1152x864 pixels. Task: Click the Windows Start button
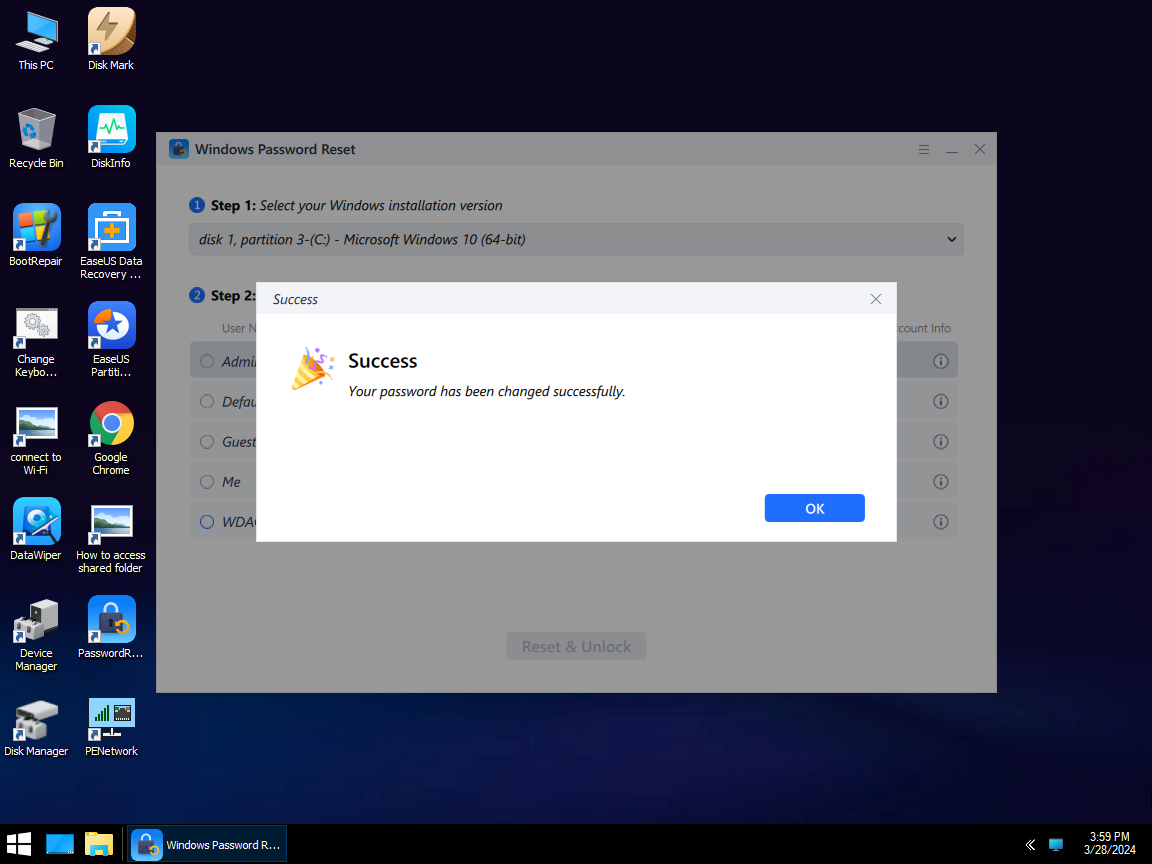(19, 844)
